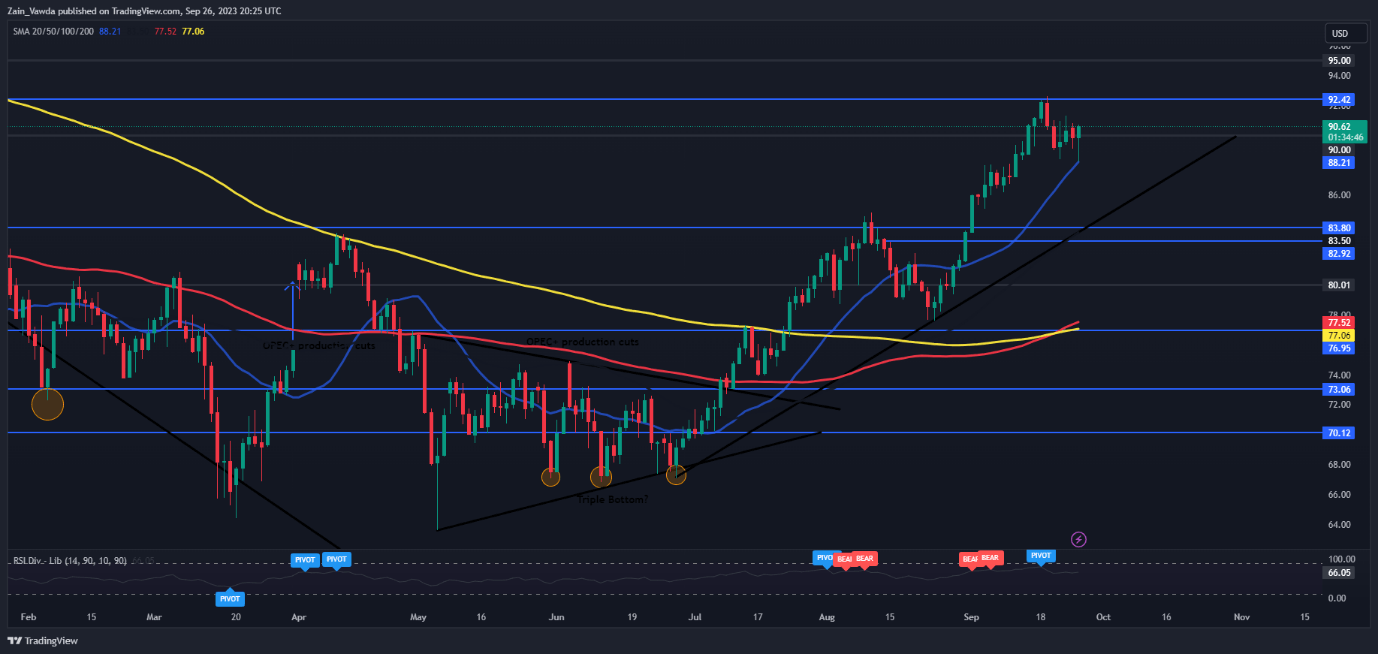The width and height of the screenshot is (1378, 654).
Task: Click the purple lightning bolt event icon
Action: 1078,540
